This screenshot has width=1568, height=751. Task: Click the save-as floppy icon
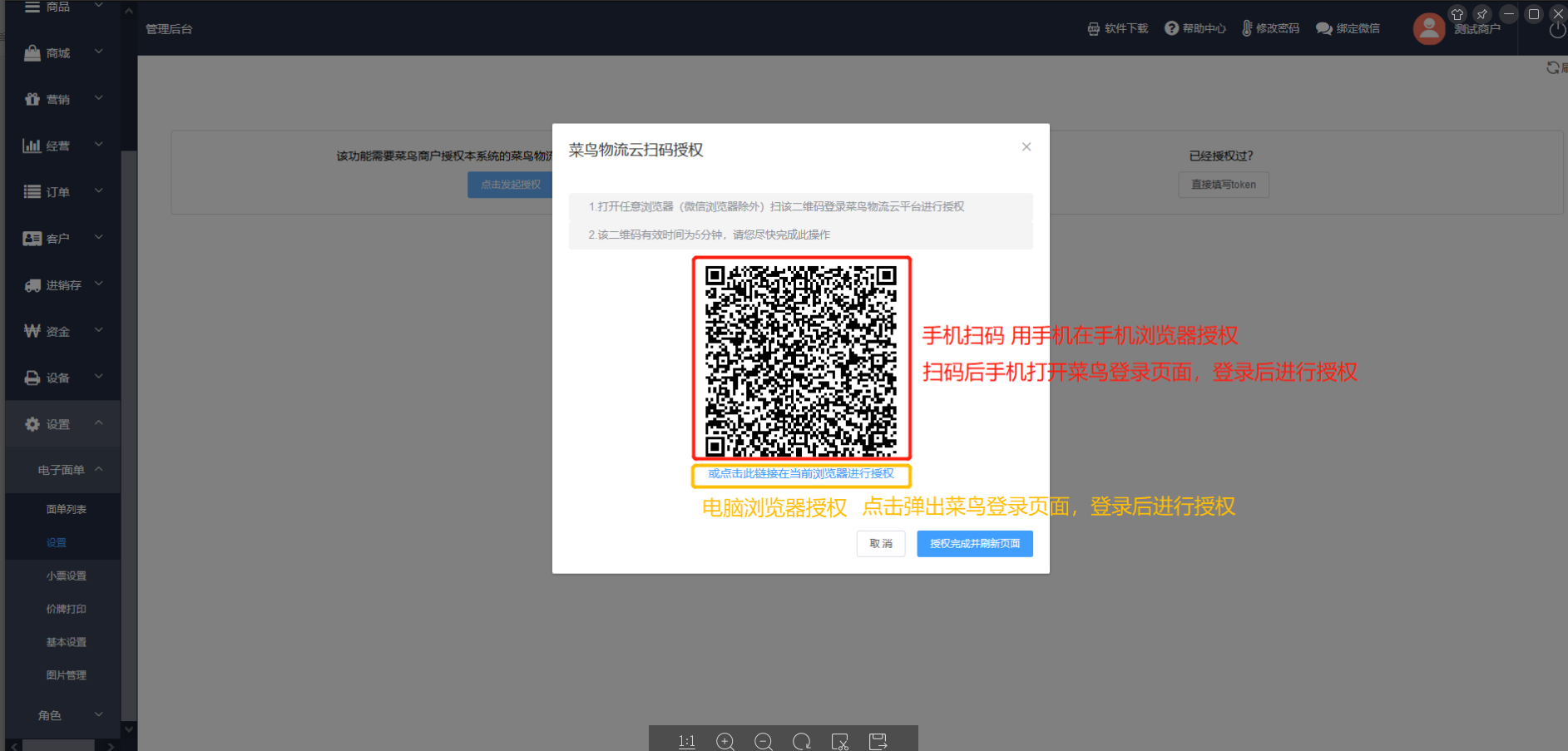click(x=878, y=741)
